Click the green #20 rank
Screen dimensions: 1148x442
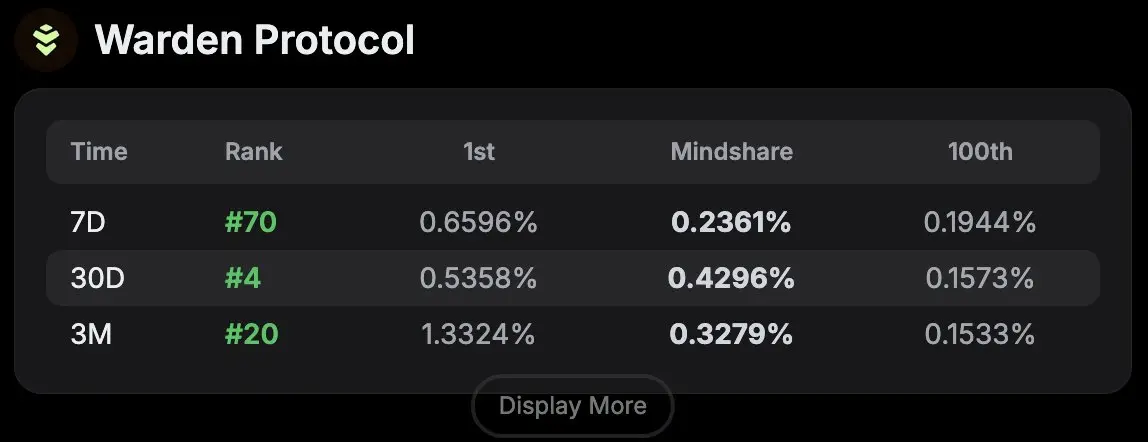[x=252, y=334]
